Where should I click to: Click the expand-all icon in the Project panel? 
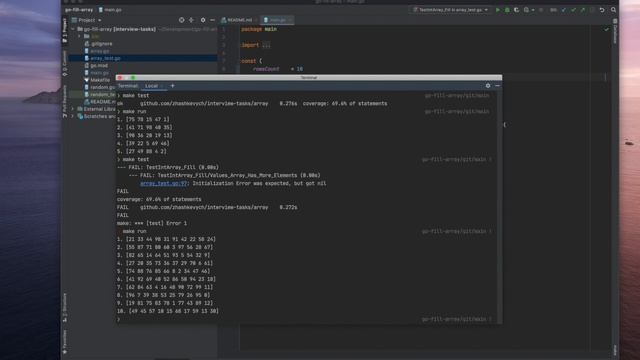click(191, 20)
